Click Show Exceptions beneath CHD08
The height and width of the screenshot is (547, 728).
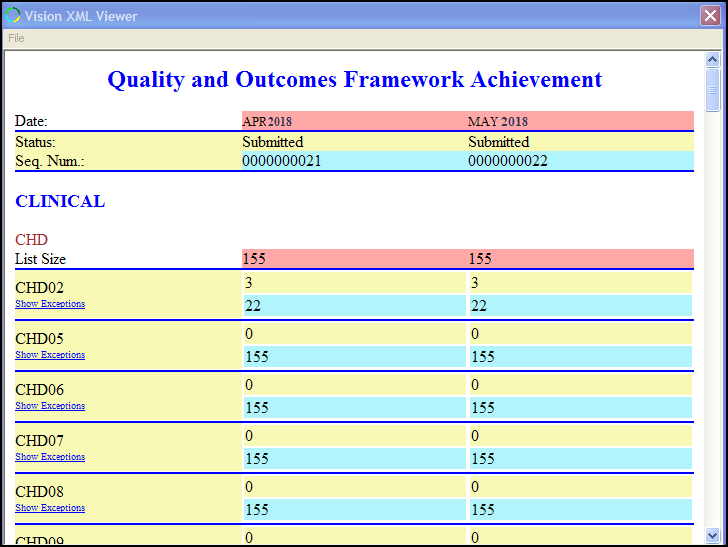click(50, 508)
